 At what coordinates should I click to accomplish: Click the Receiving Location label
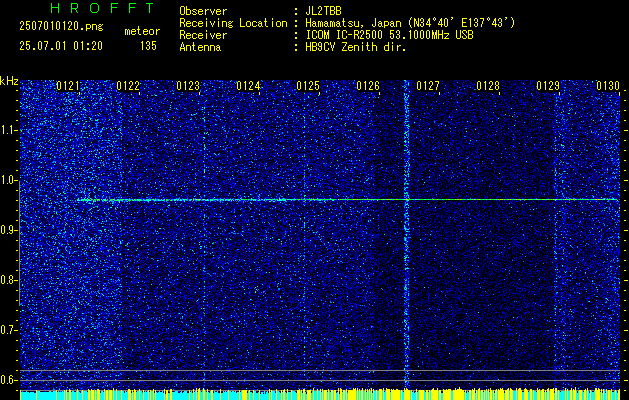coord(233,23)
